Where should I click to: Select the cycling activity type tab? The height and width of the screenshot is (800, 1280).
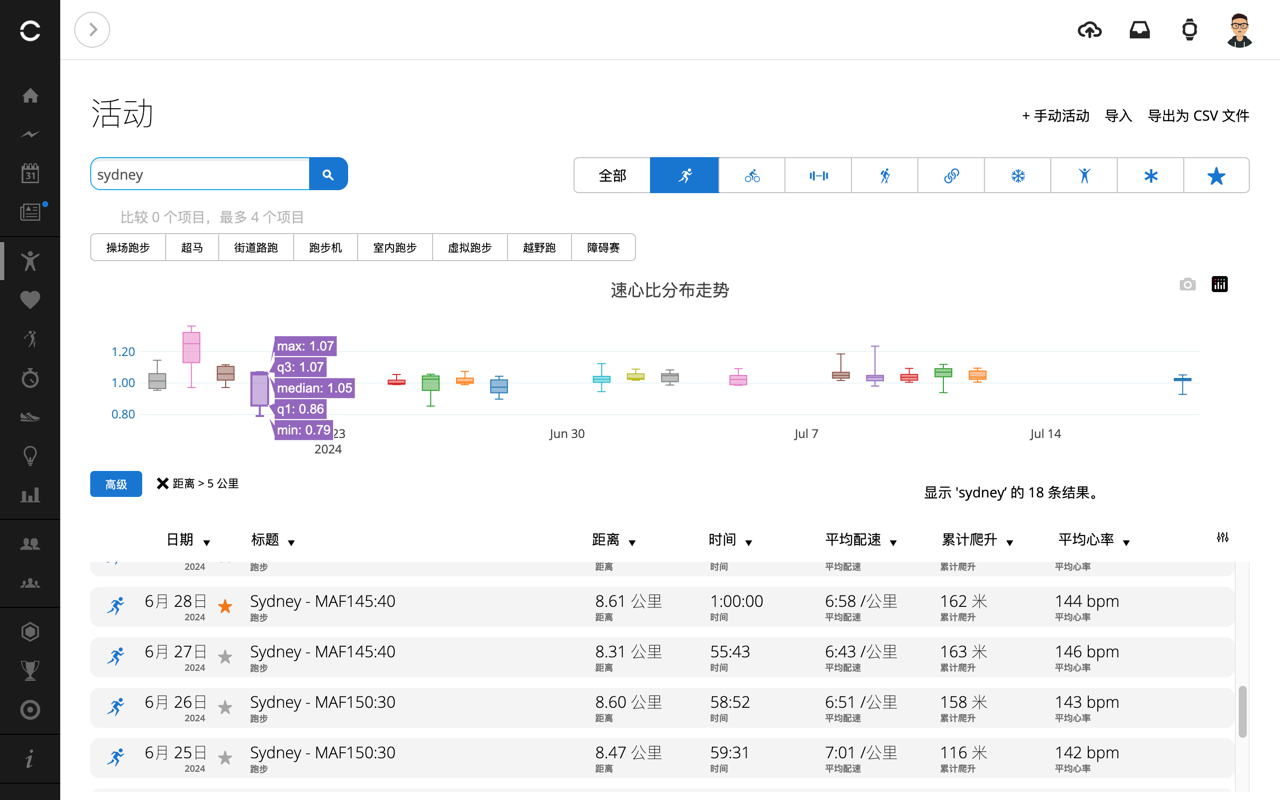point(752,175)
